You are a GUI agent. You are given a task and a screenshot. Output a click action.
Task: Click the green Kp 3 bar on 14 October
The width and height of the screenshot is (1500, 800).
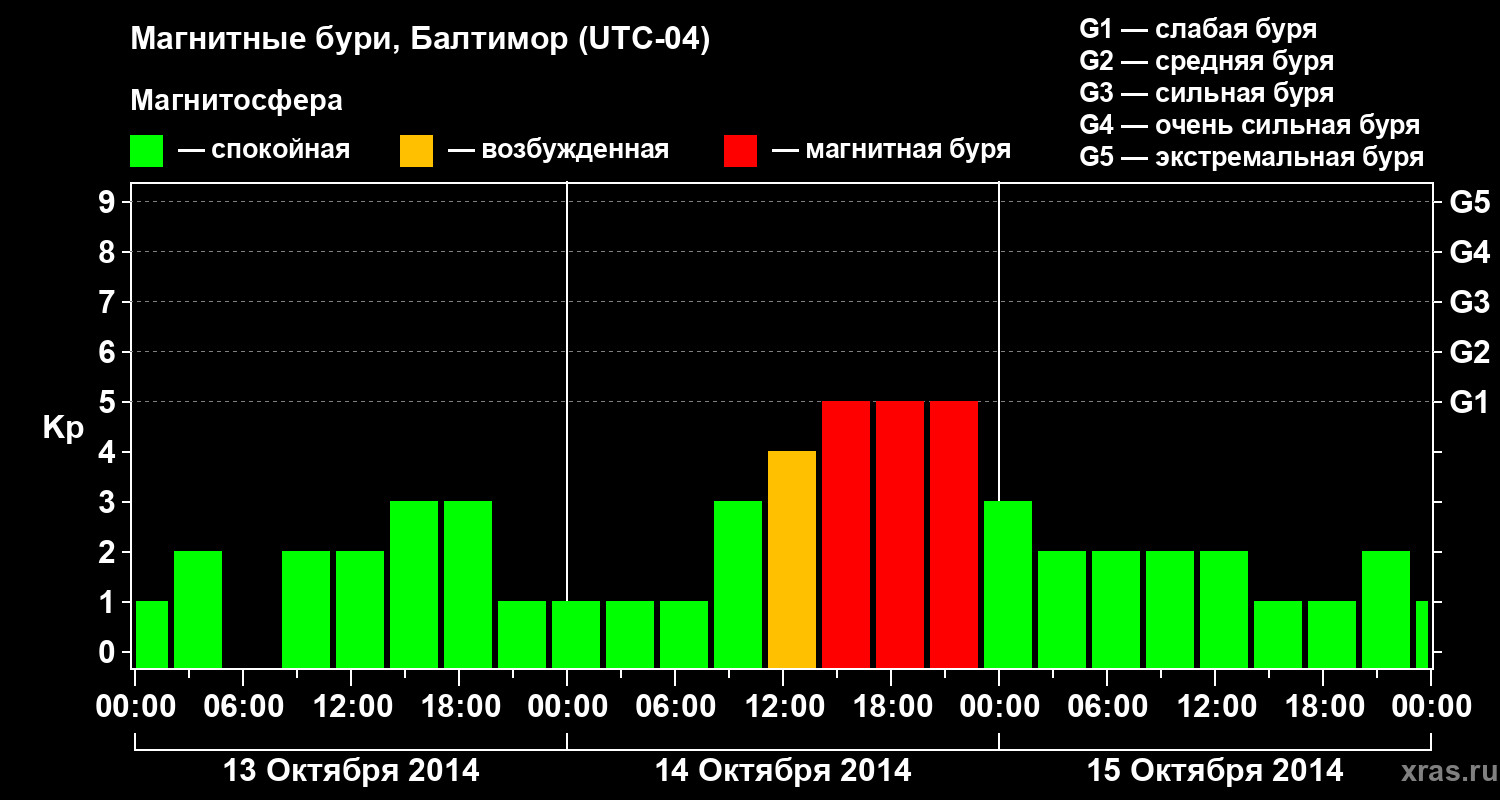point(738,584)
